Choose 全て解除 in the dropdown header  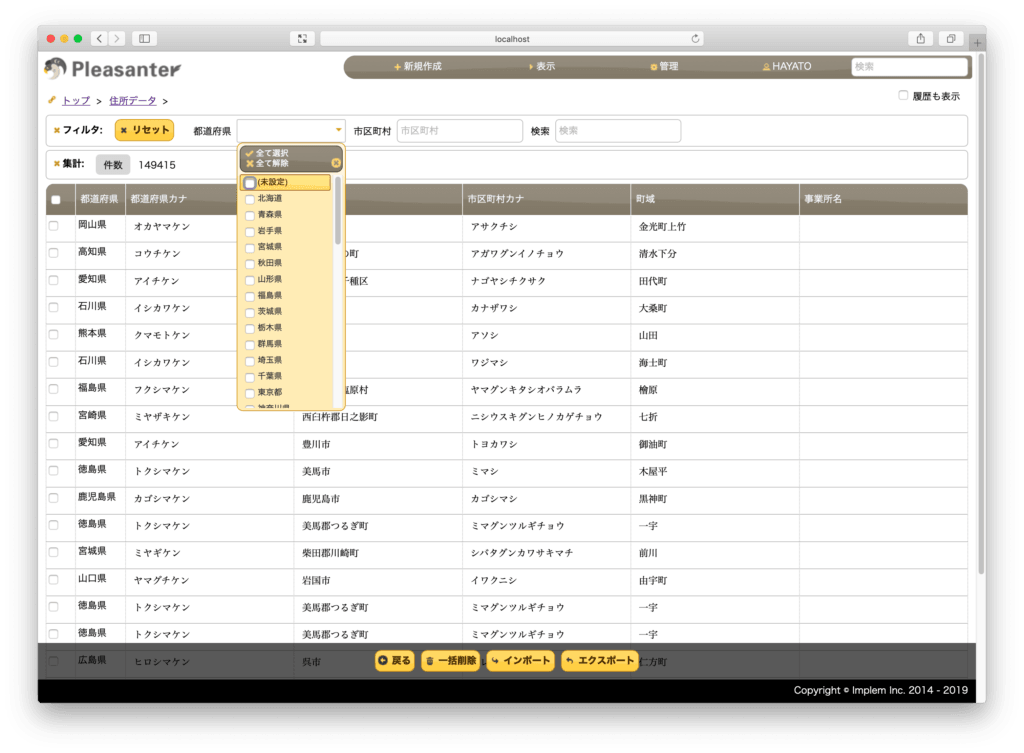[x=267, y=163]
